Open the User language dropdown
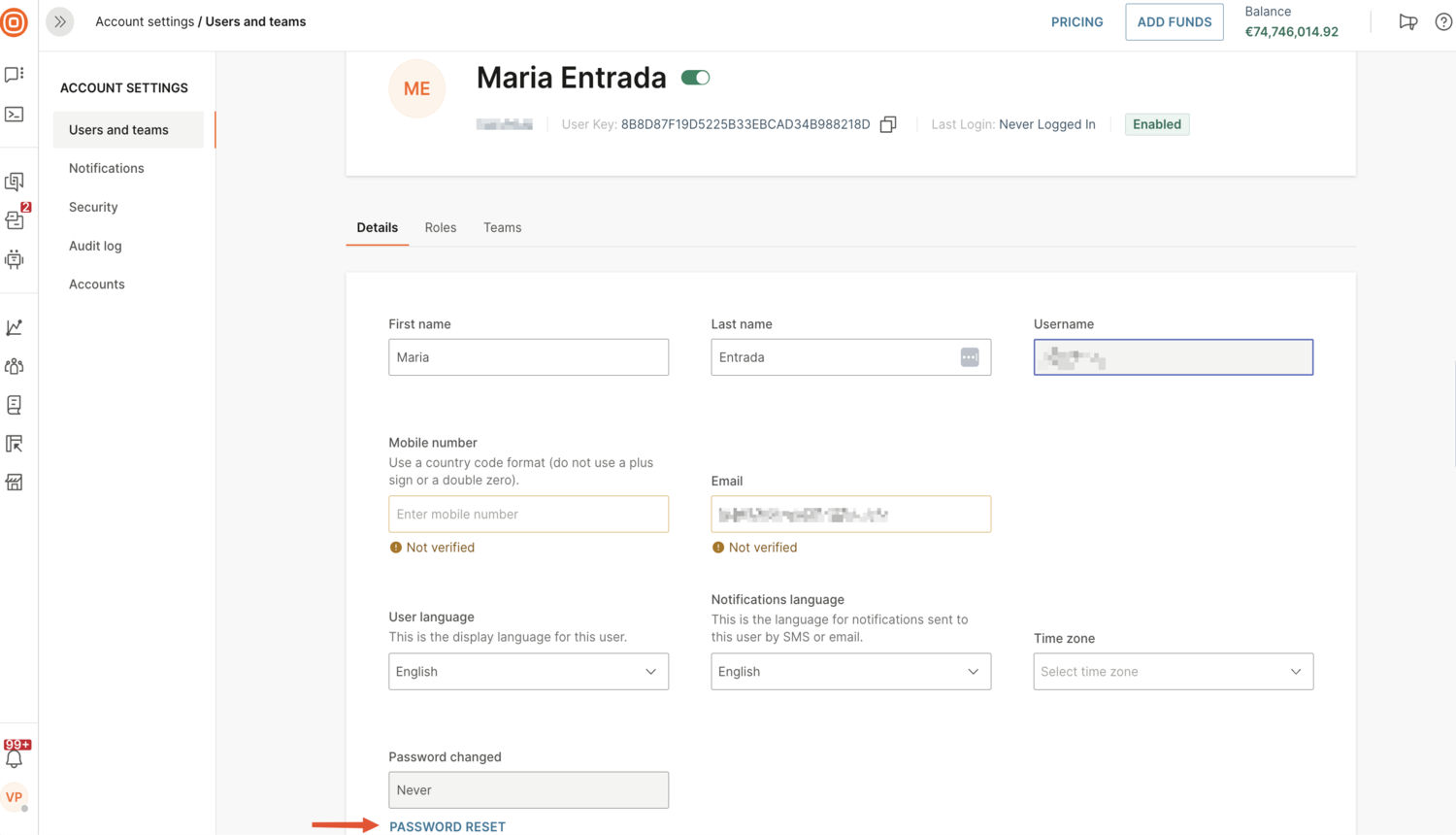Image resolution: width=1456 pixels, height=835 pixels. tap(528, 672)
